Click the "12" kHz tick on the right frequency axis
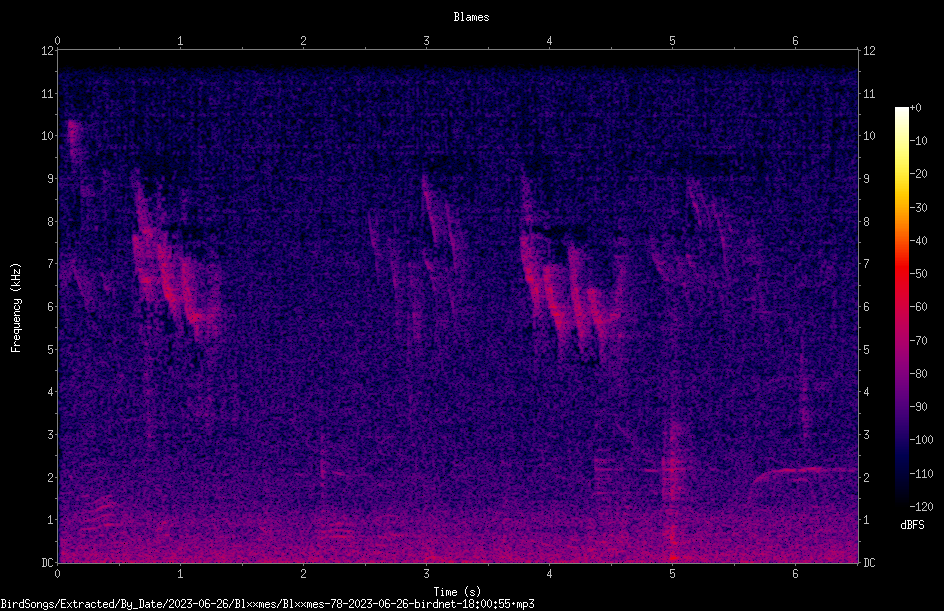The image size is (944, 611). point(869,51)
